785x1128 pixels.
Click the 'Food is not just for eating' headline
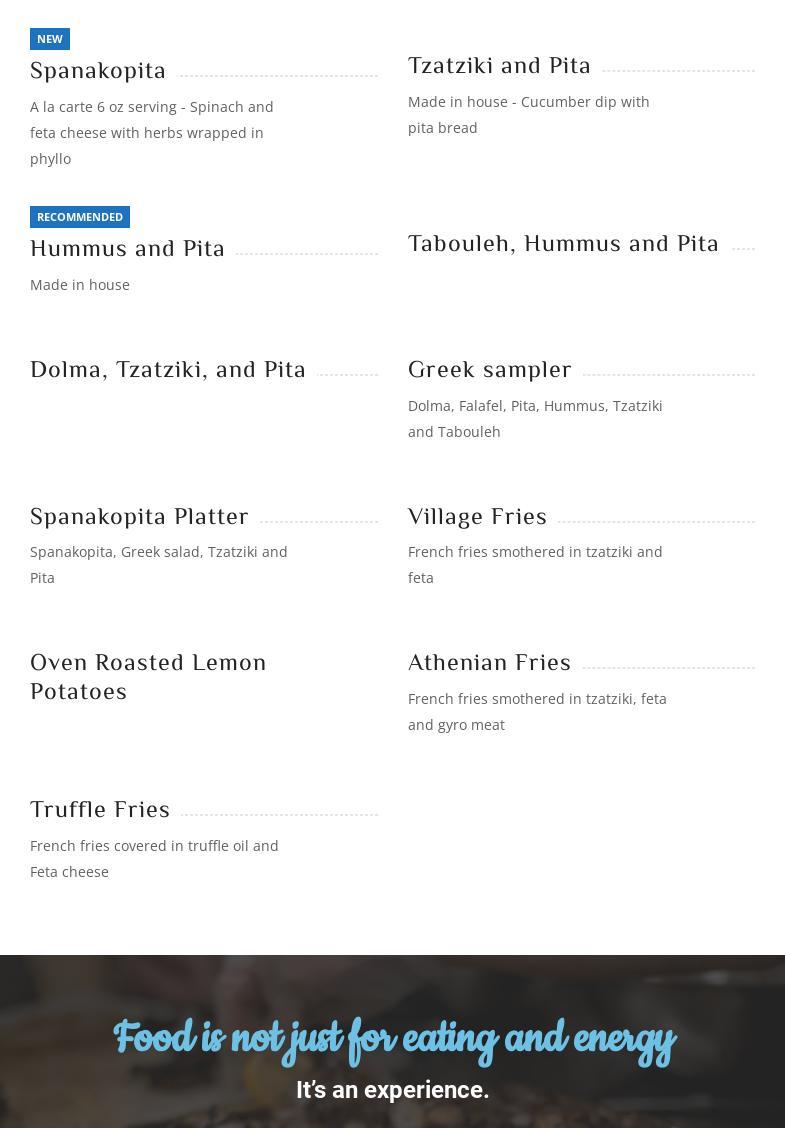click(x=394, y=1039)
